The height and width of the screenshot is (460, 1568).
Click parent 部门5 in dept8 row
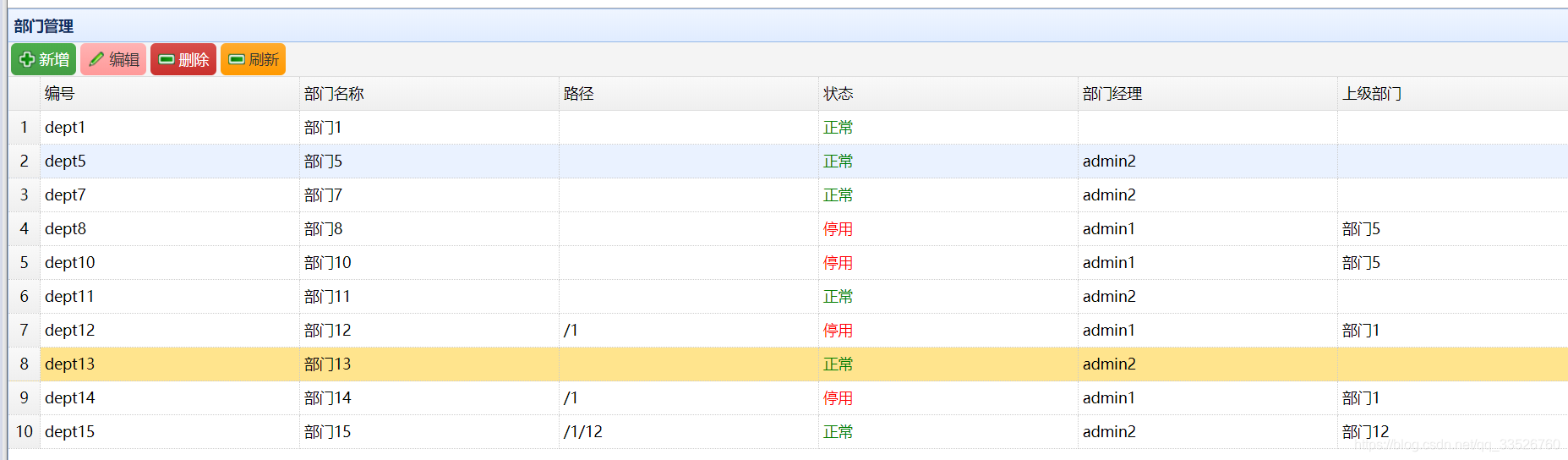pos(1361,228)
